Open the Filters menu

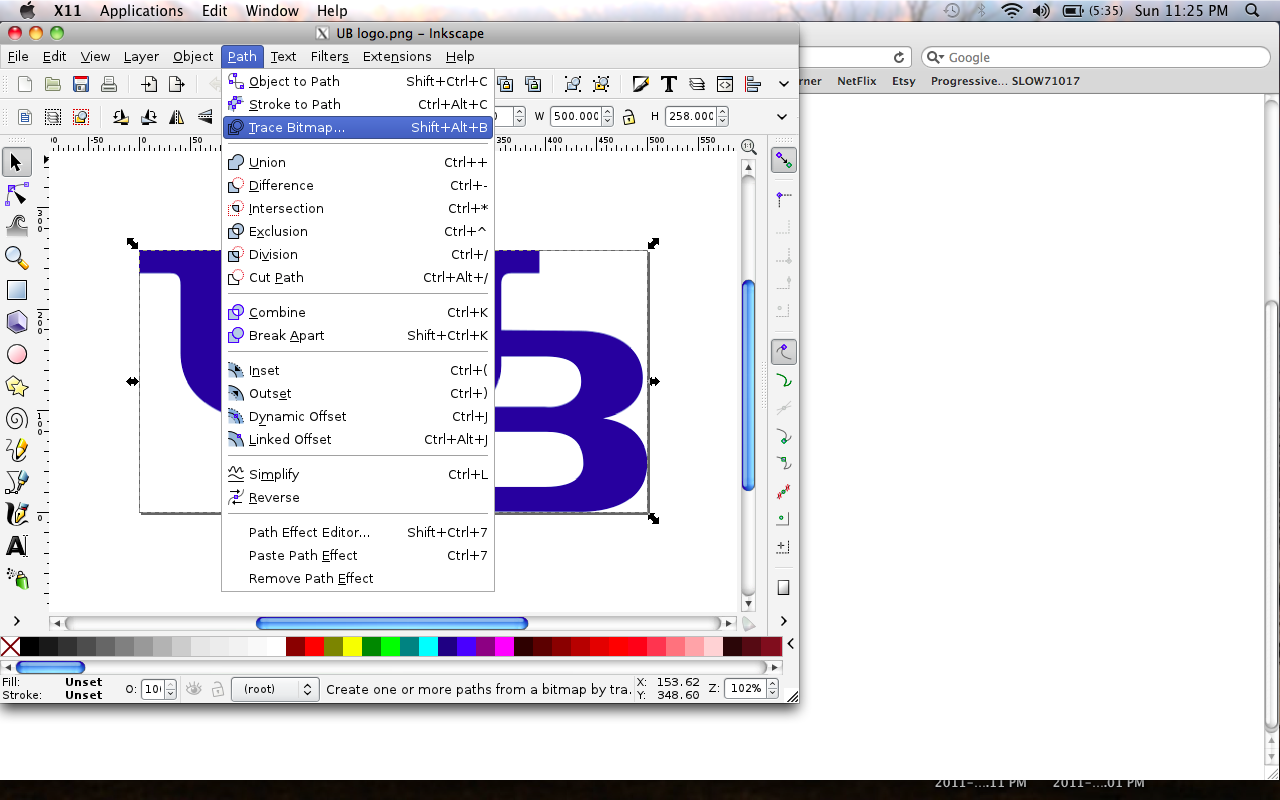pyautogui.click(x=329, y=57)
